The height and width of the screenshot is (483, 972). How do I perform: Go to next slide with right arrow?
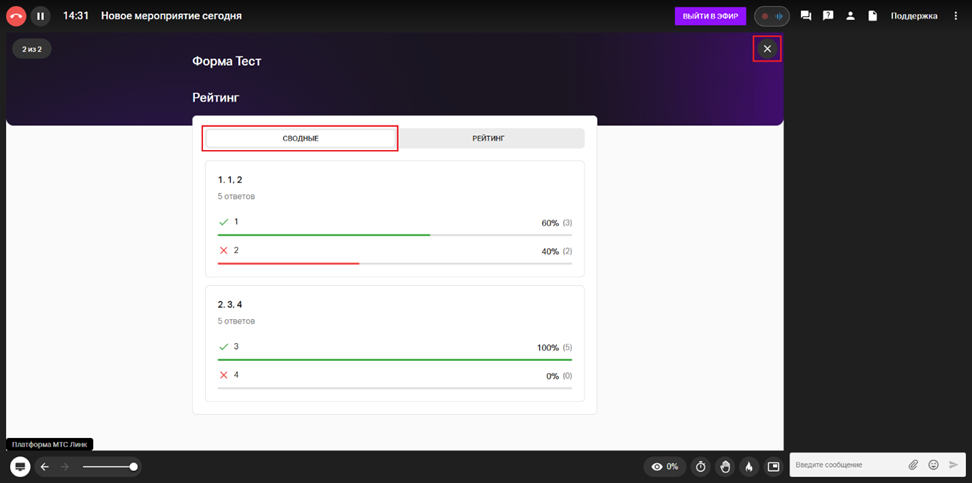[64, 466]
